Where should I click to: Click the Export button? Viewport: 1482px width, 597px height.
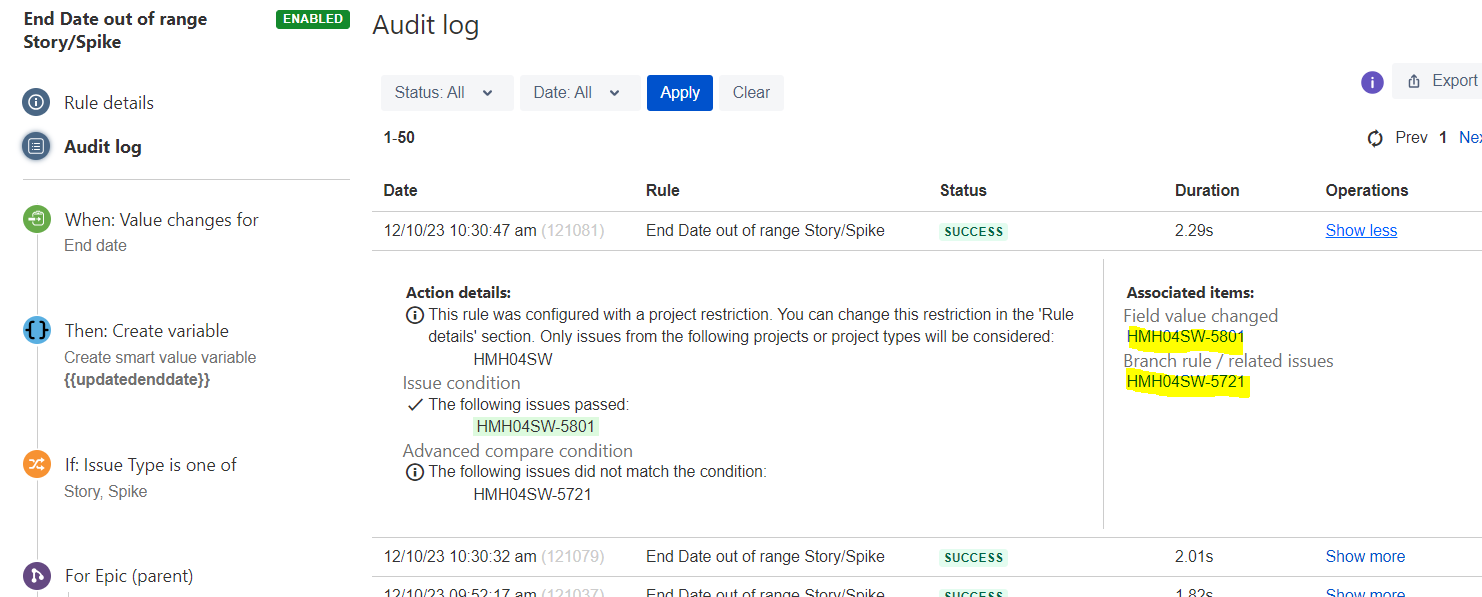1440,81
